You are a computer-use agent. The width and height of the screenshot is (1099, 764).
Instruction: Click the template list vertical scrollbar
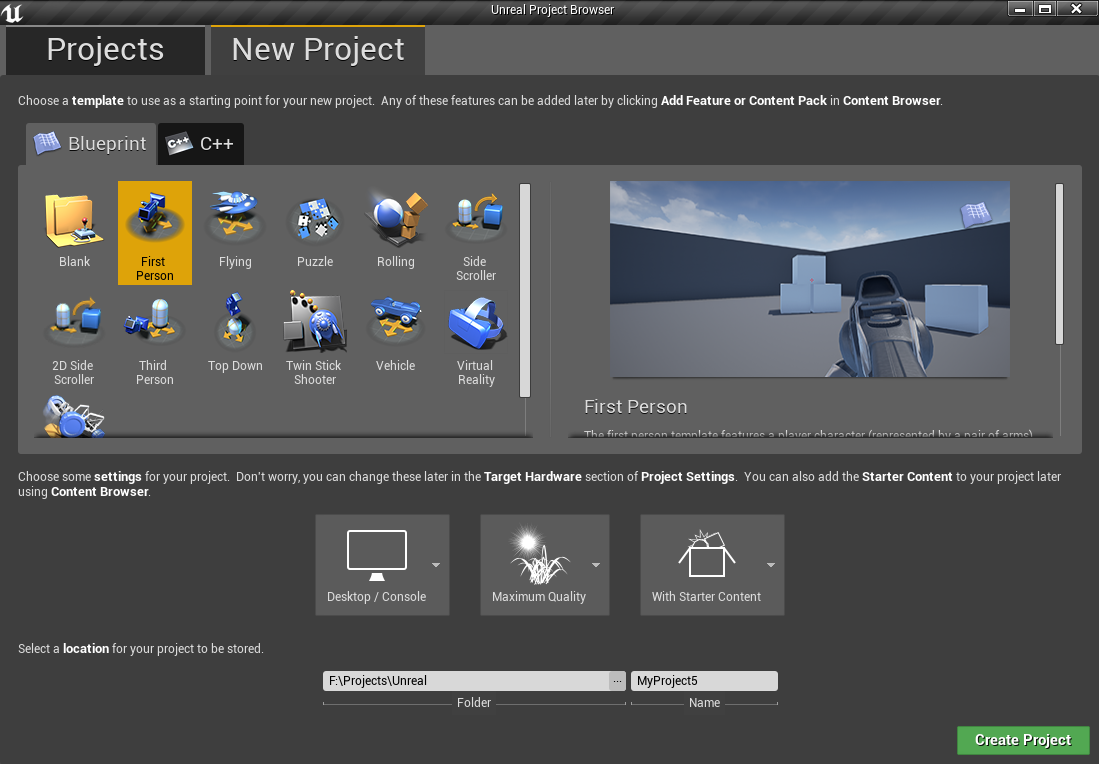(x=525, y=290)
